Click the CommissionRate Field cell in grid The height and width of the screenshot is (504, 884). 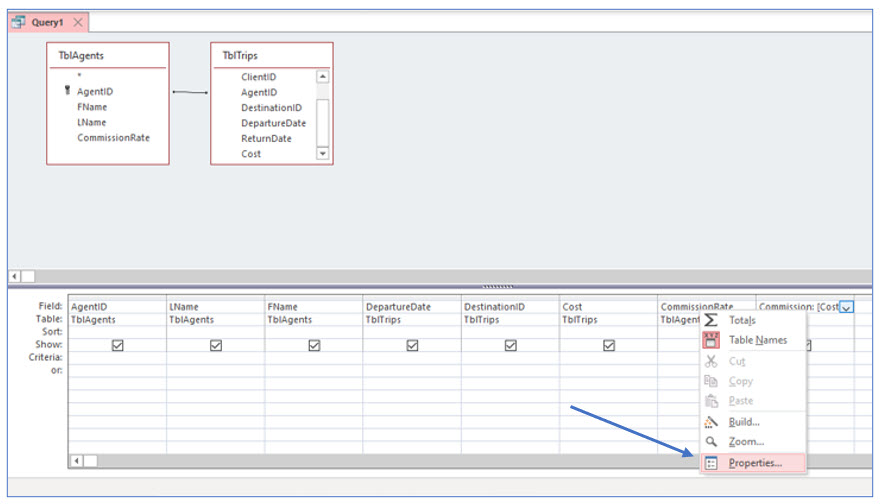point(707,307)
